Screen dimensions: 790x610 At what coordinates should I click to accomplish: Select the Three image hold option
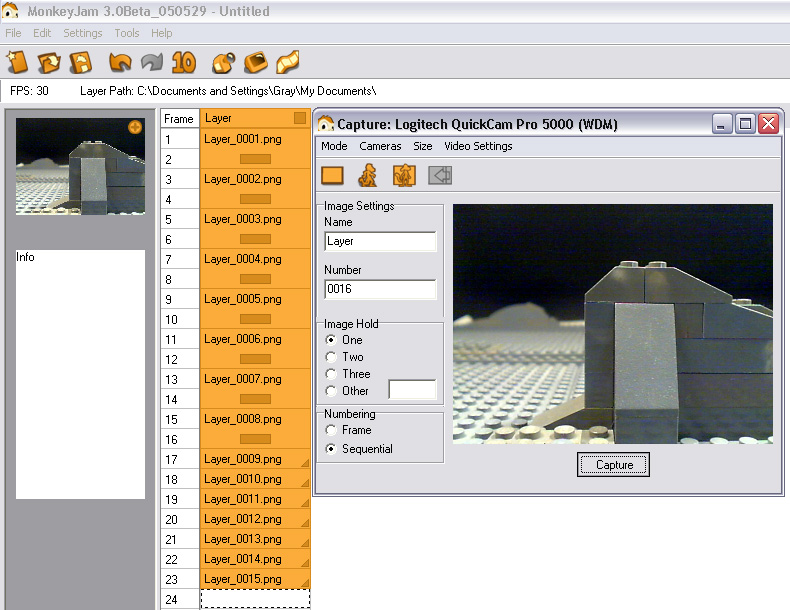coord(332,374)
